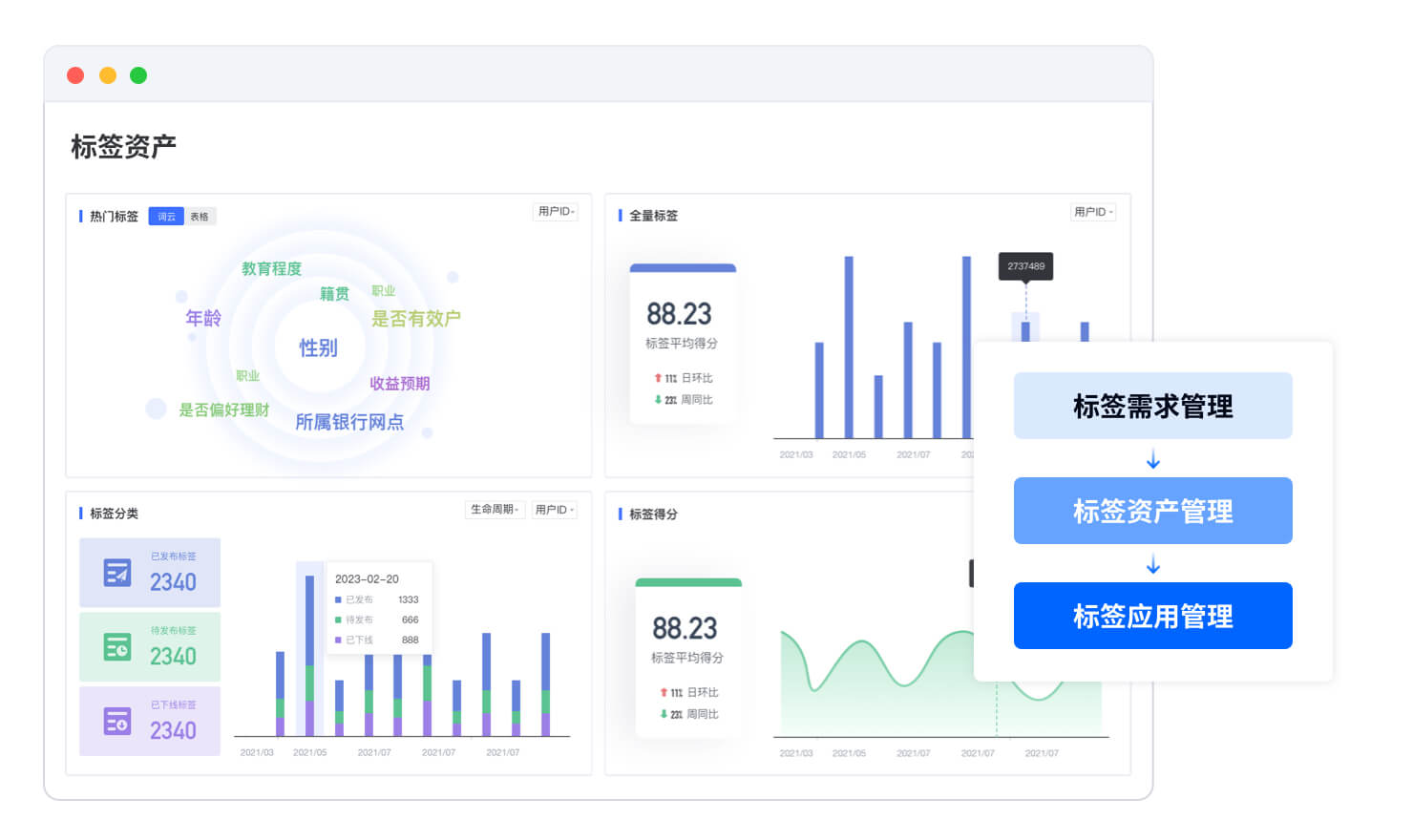
Task: Click the pending-publish tags clock icon
Action: 116,647
